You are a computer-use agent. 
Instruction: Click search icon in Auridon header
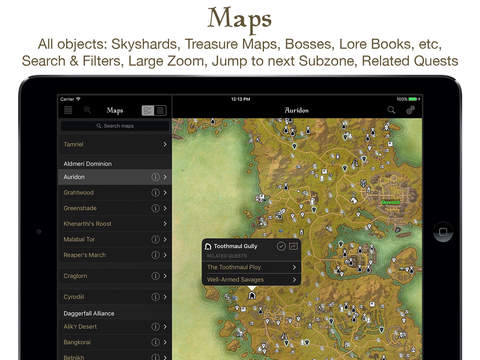pyautogui.click(x=391, y=110)
